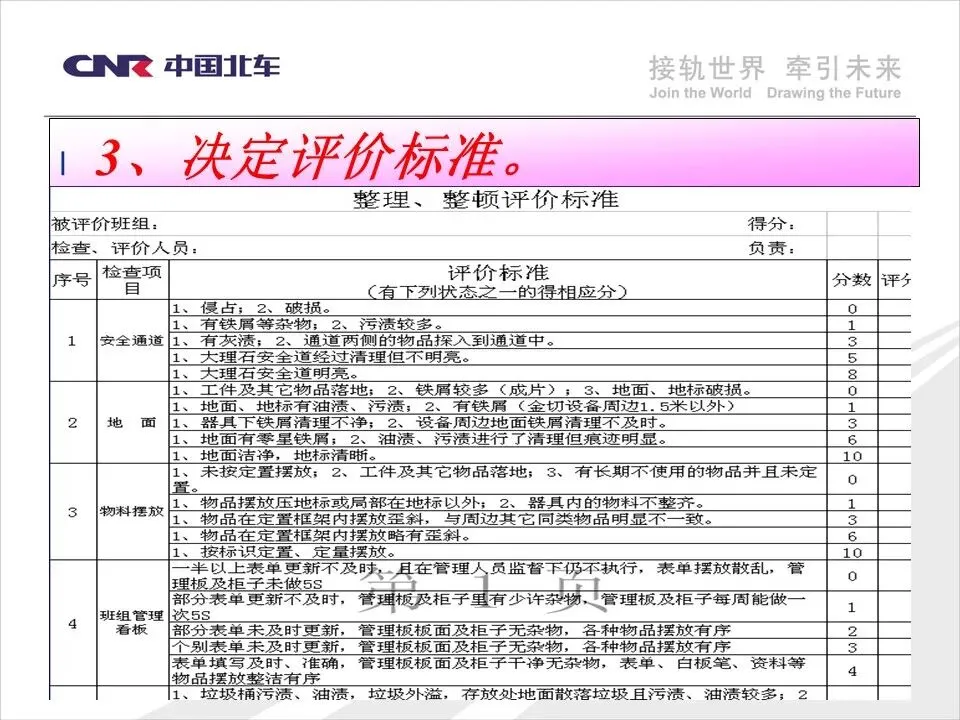Screen dimensions: 960x720
Task: Click the table title 整理、整顿评价标准
Action: point(486,200)
